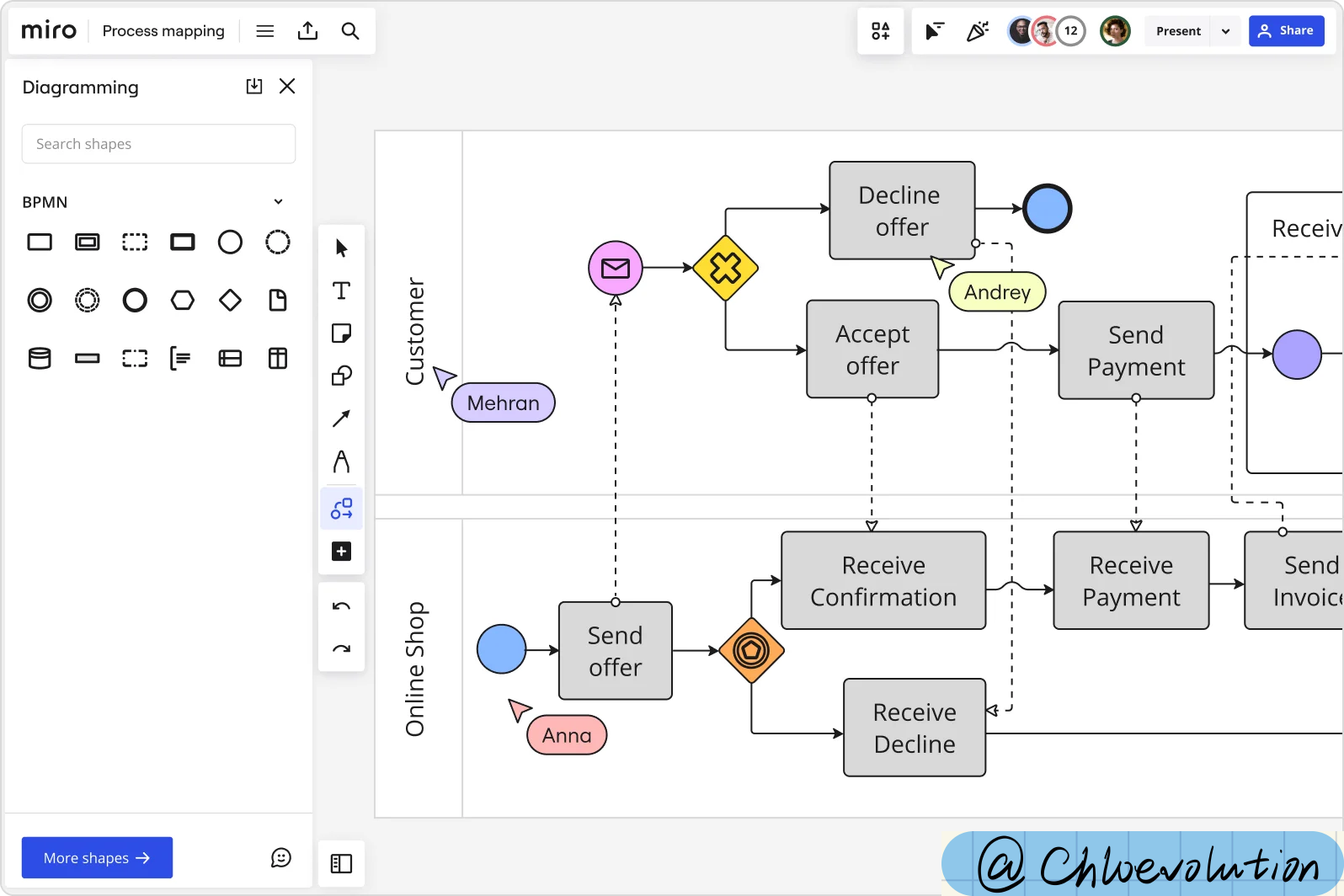Screen dimensions: 1344x896
Task: Click the Undo arrow button
Action: (x=341, y=606)
